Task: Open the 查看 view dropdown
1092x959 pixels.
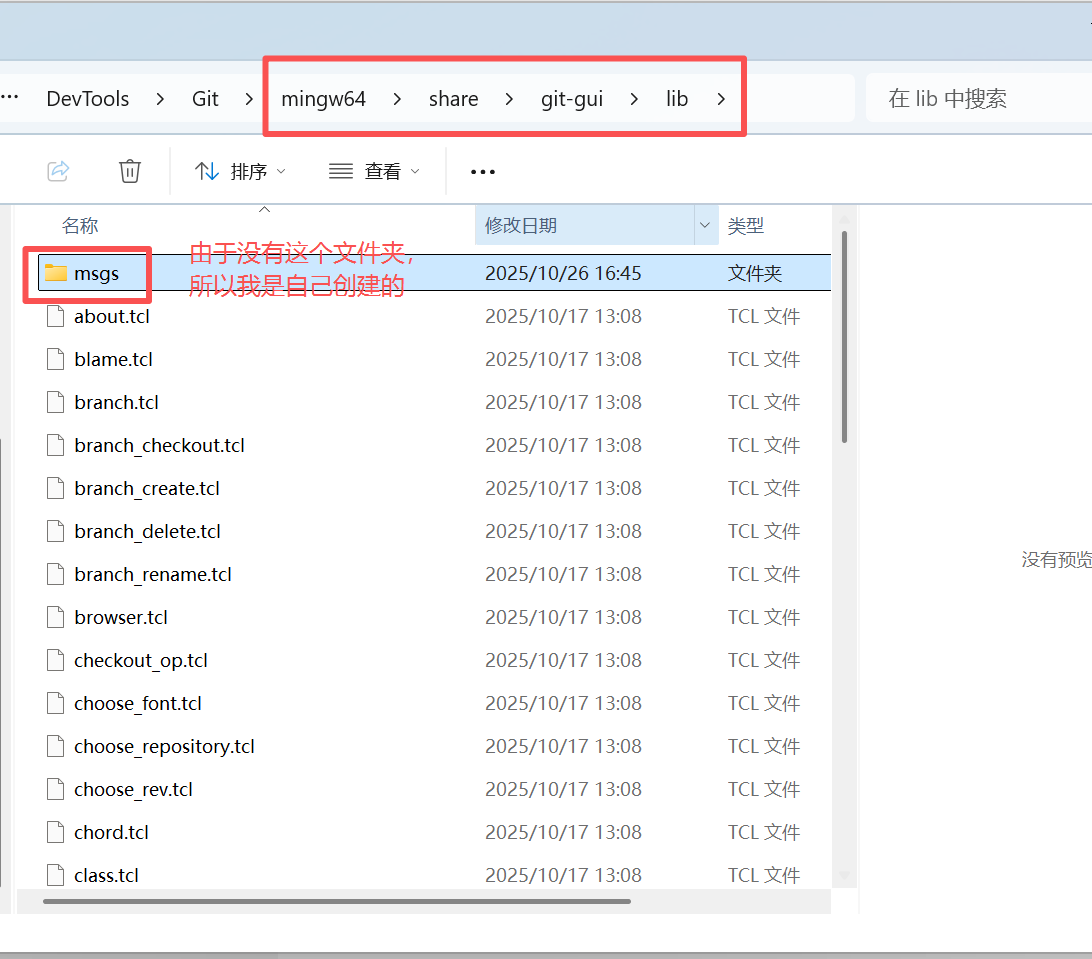Action: coord(374,171)
